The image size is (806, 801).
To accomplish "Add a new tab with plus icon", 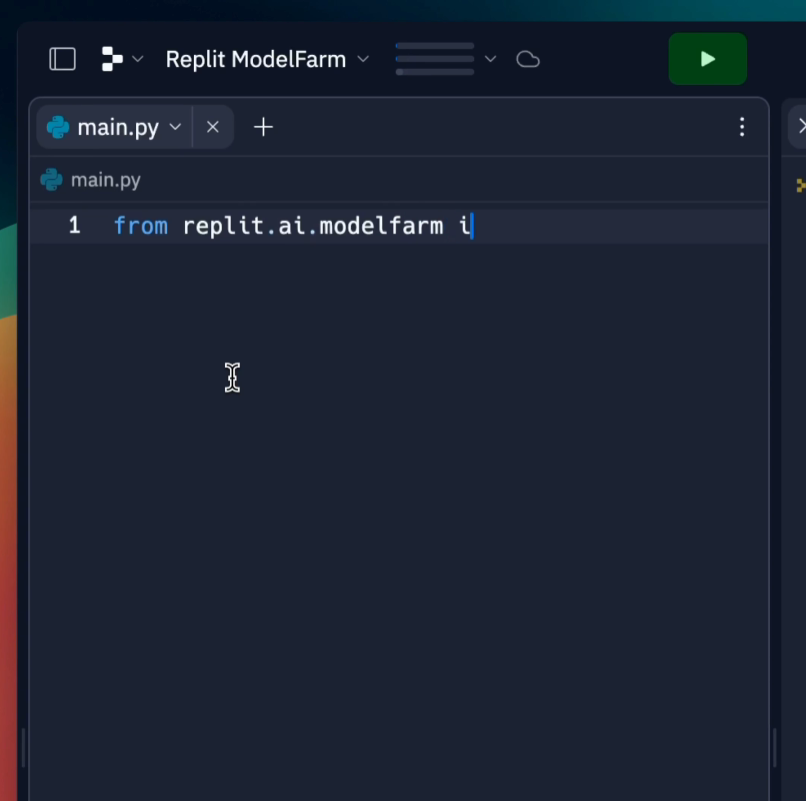I will (x=263, y=127).
